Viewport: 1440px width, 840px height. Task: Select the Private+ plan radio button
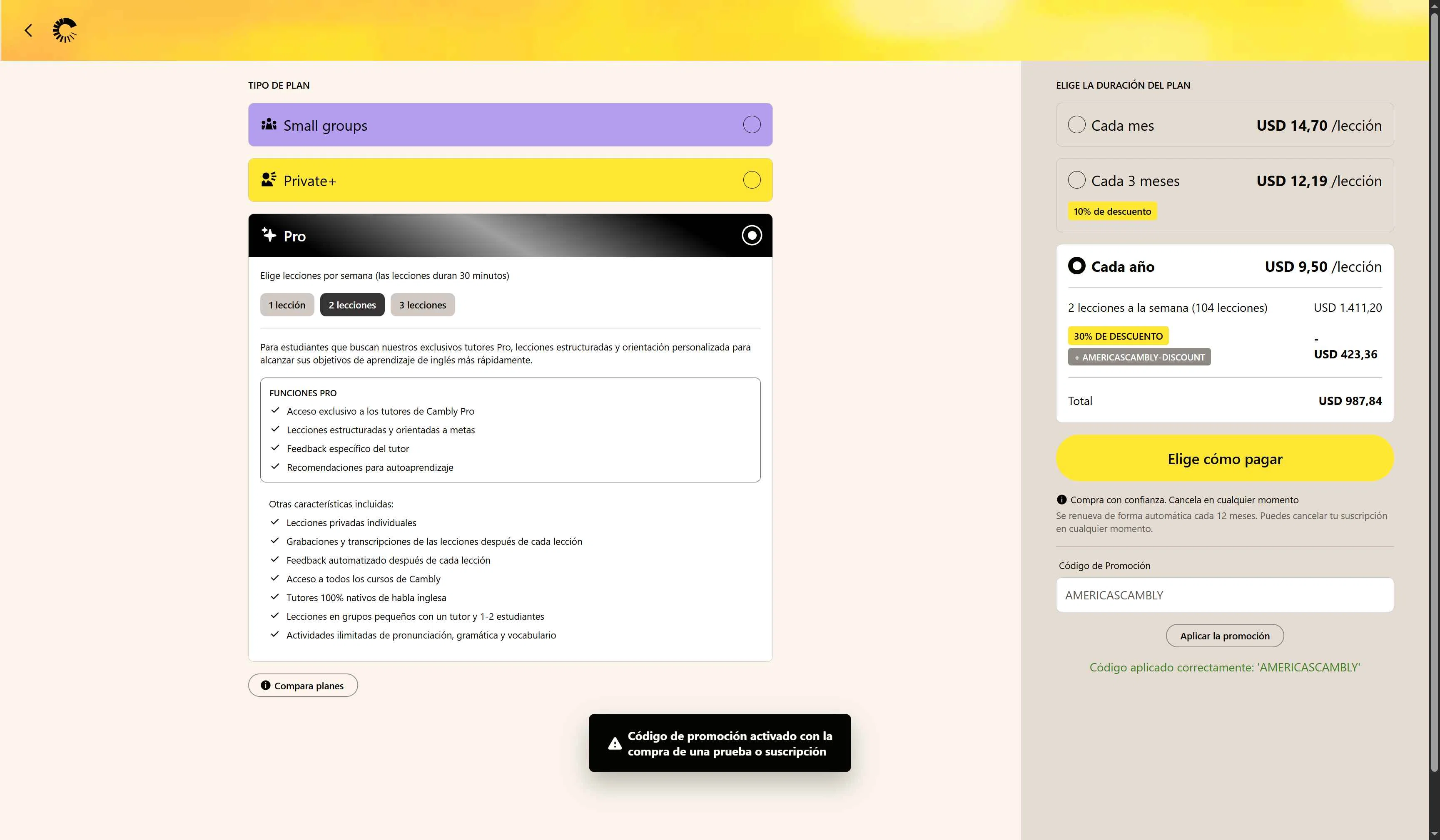click(x=751, y=180)
